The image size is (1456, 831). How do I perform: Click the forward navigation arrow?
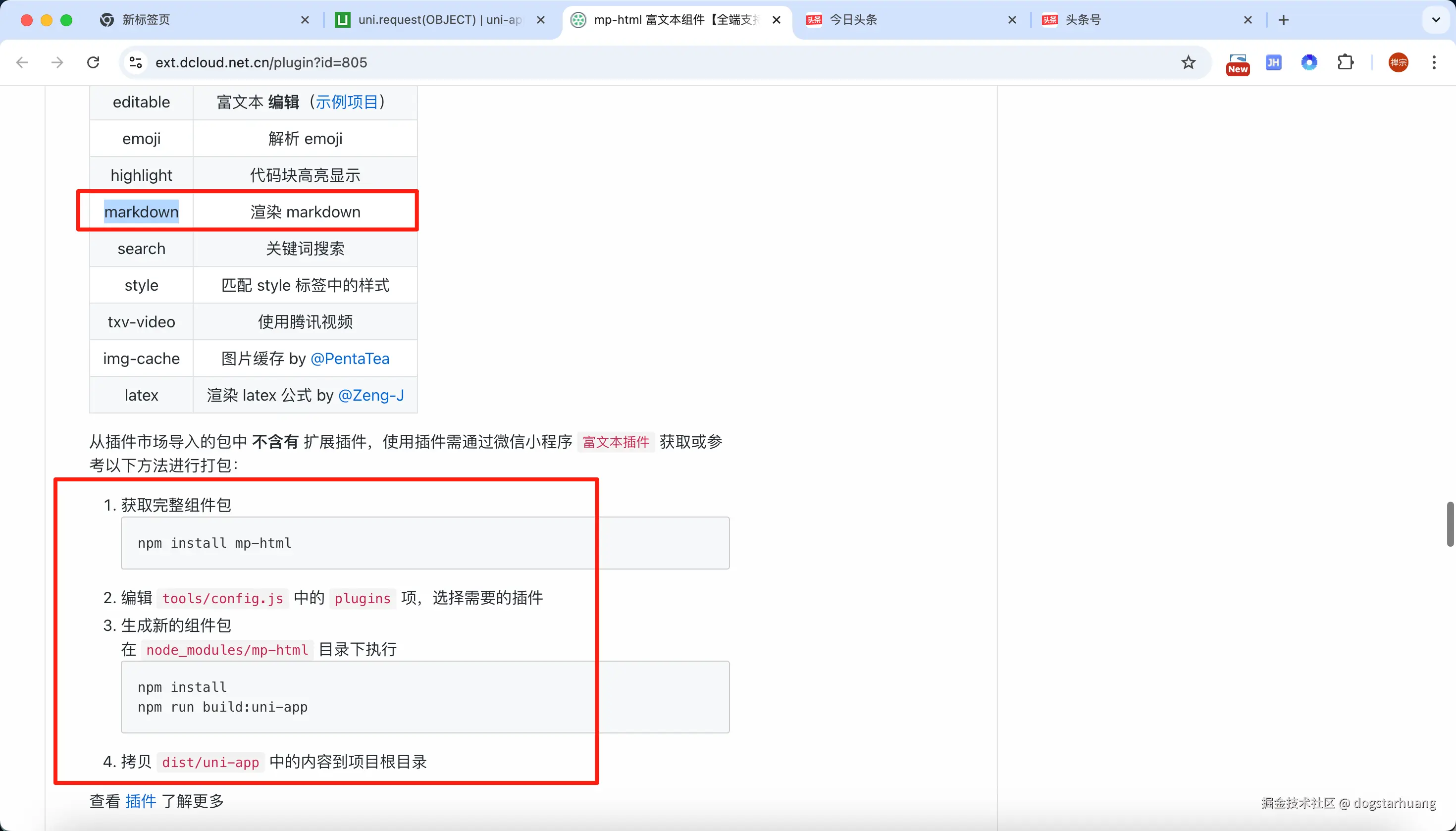tap(57, 62)
